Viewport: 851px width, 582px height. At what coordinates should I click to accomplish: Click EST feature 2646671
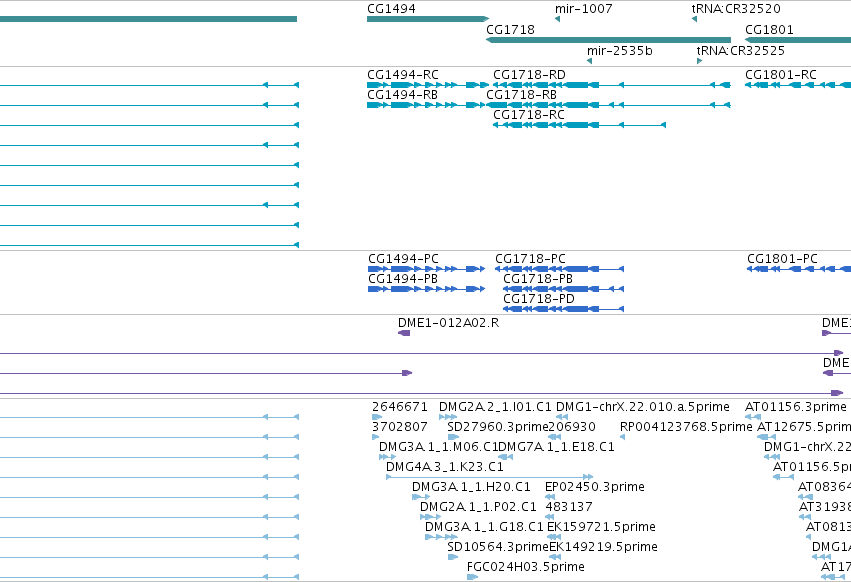(377, 417)
